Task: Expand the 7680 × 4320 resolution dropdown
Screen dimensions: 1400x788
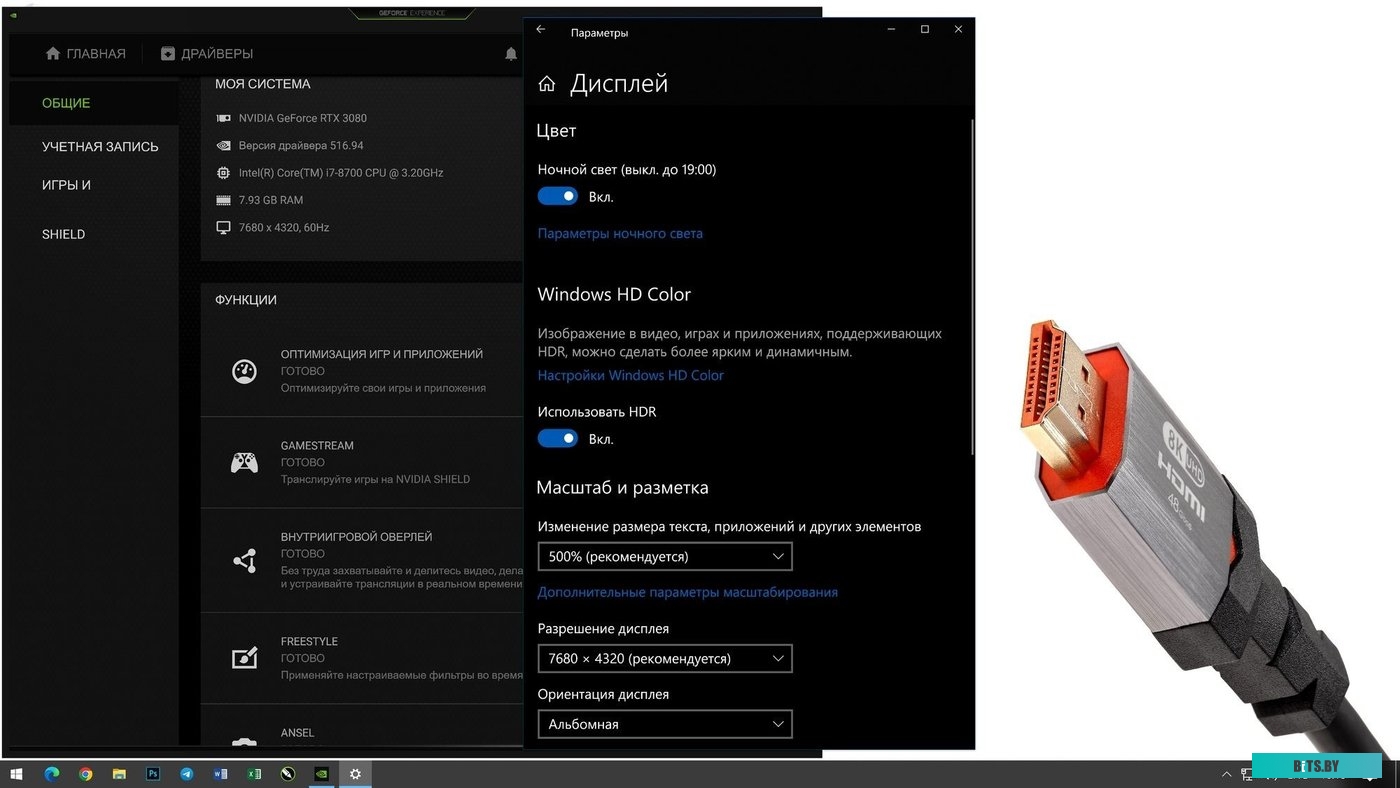Action: click(665, 659)
